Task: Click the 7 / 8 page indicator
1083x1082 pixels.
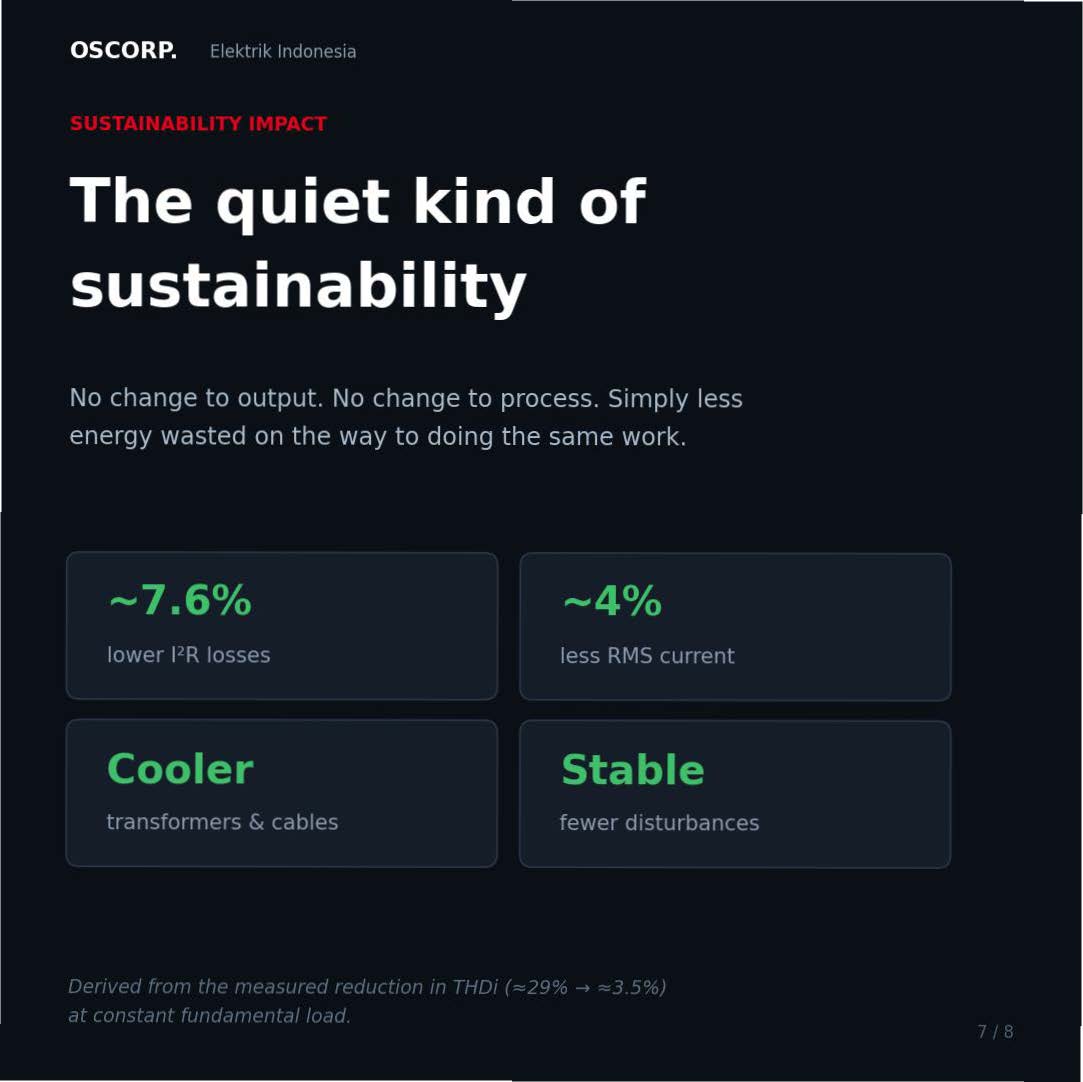Action: tap(995, 1032)
